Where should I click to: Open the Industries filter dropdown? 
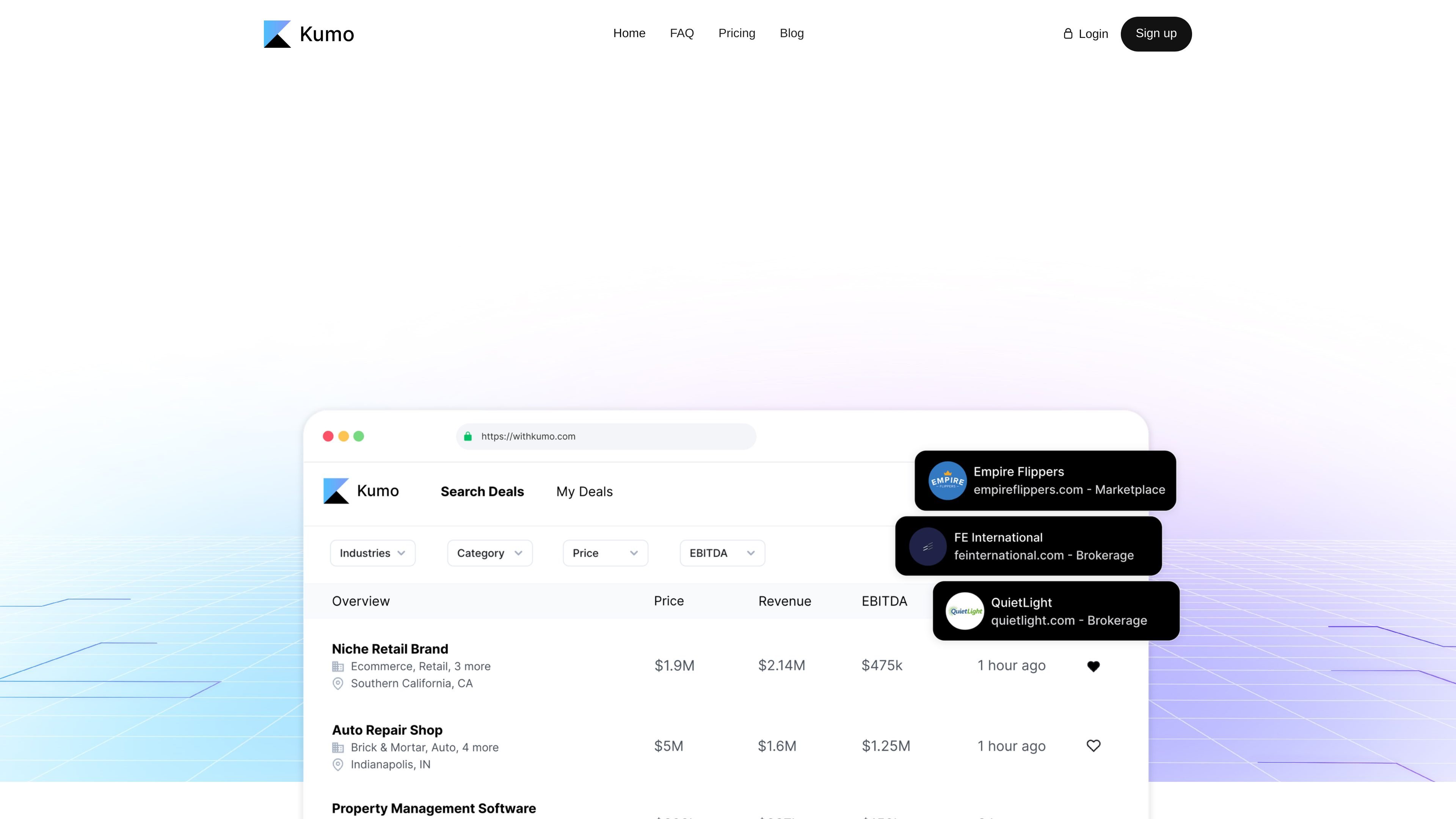[372, 553]
